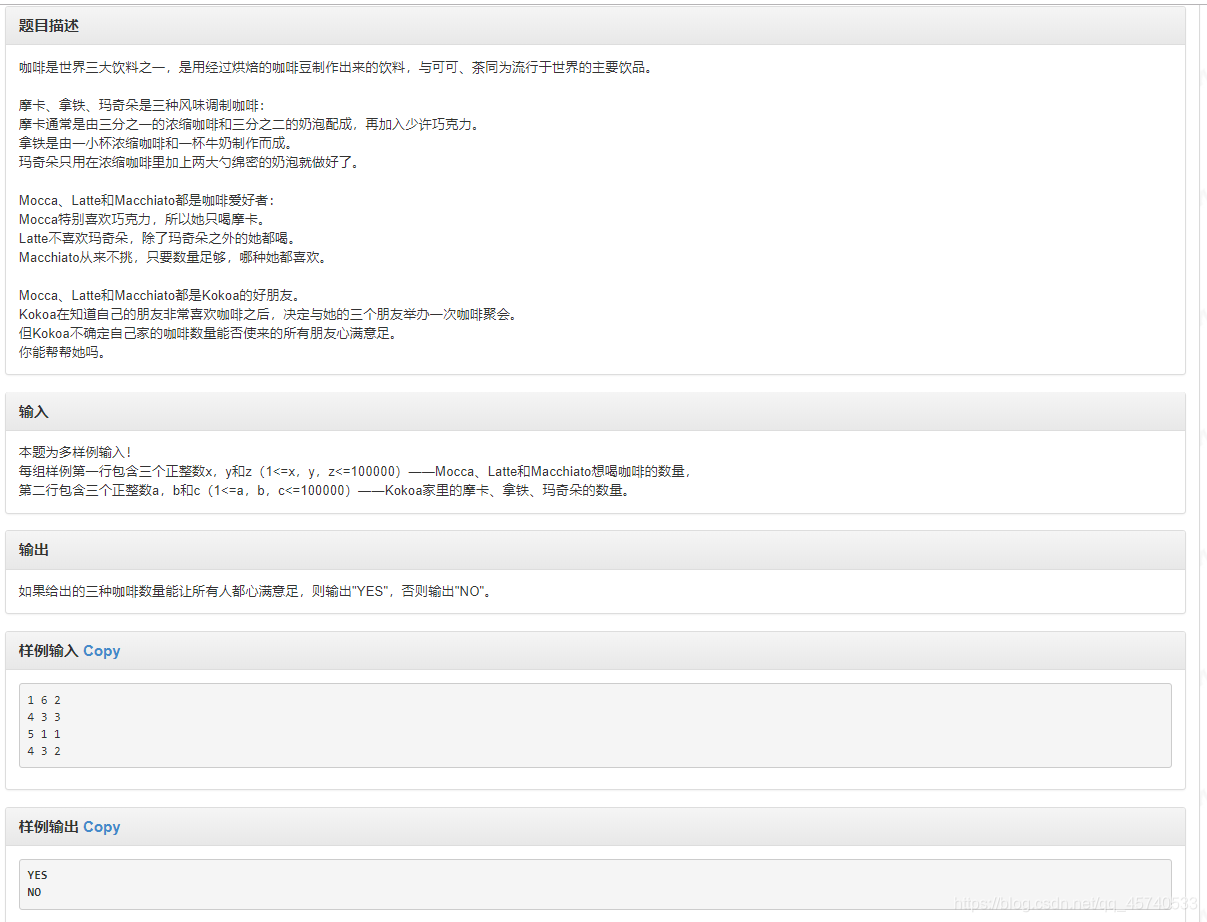Image resolution: width=1207 pixels, height=922 pixels.
Task: Click the line starting Latte不喜欢玛奇朵
Action: tap(158, 239)
